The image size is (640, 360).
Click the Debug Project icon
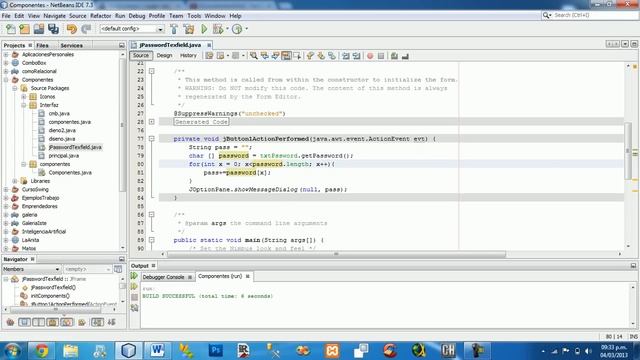click(218, 29)
